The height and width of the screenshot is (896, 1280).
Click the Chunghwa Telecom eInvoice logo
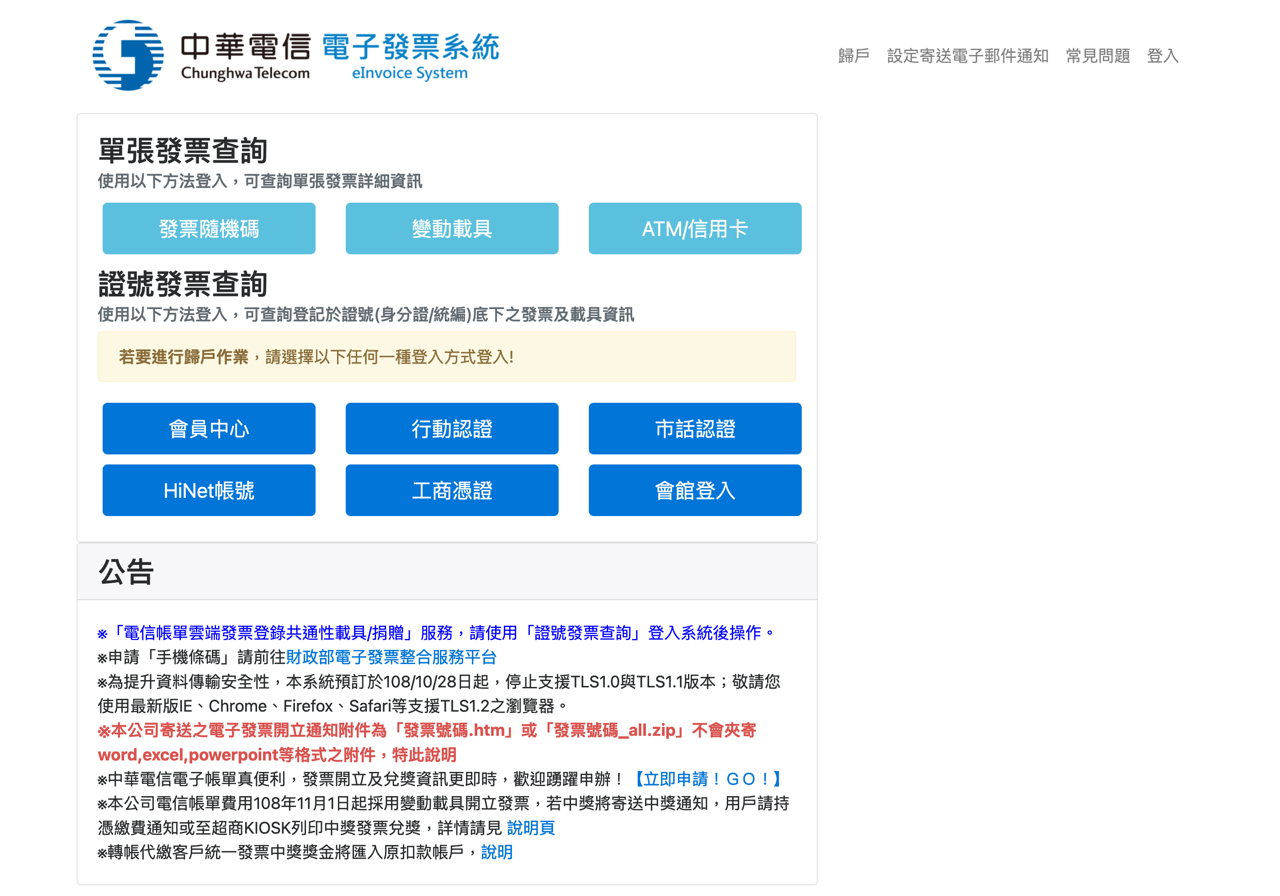(296, 55)
